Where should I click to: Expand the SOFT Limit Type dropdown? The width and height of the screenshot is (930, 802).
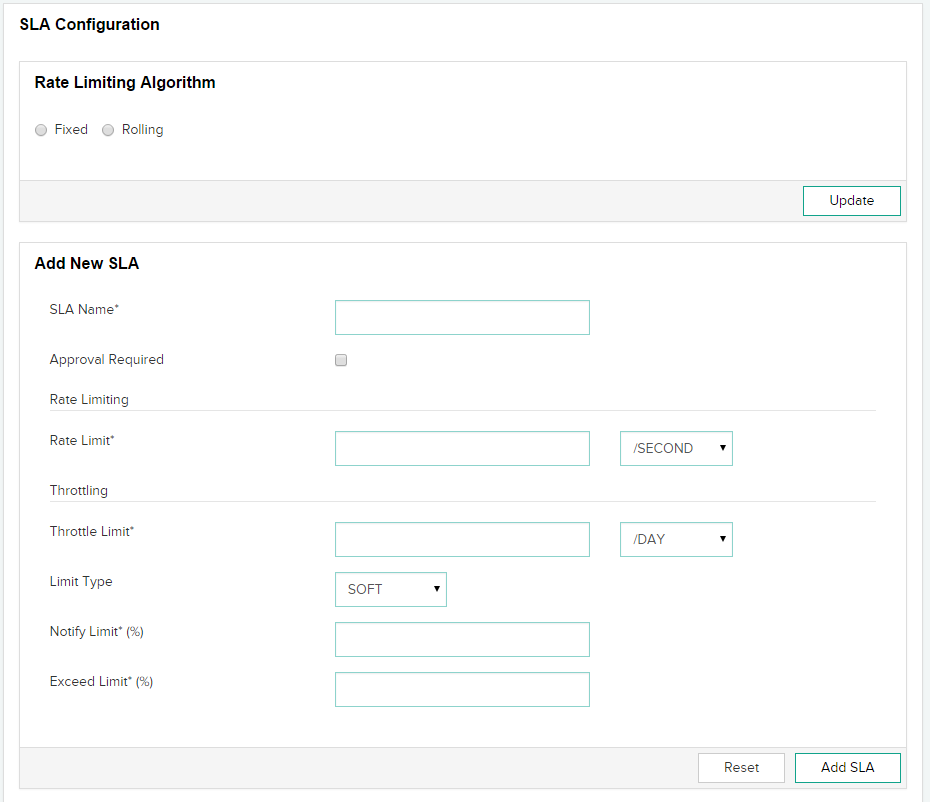click(x=390, y=589)
